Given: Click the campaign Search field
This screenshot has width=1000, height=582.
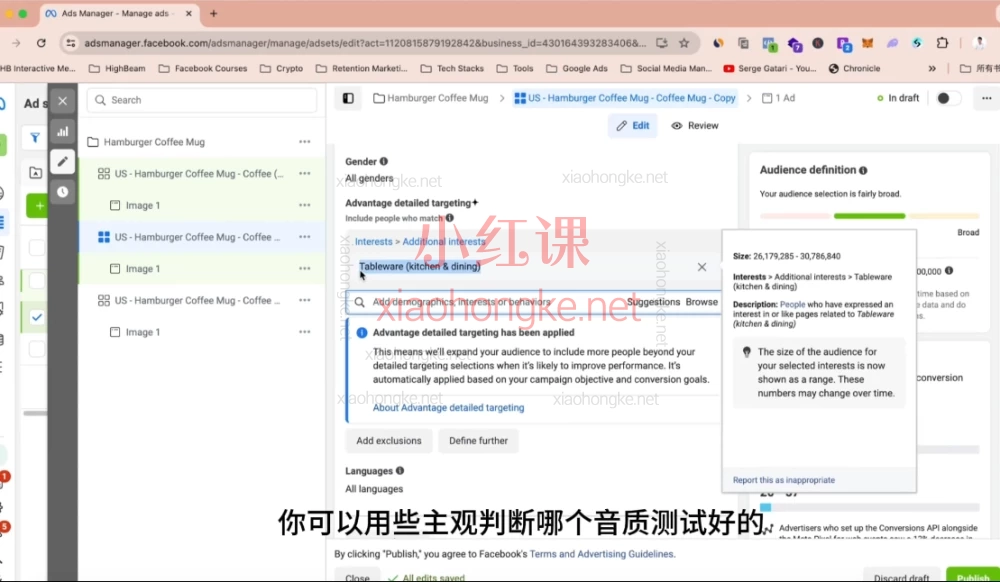Looking at the screenshot, I should click(202, 100).
